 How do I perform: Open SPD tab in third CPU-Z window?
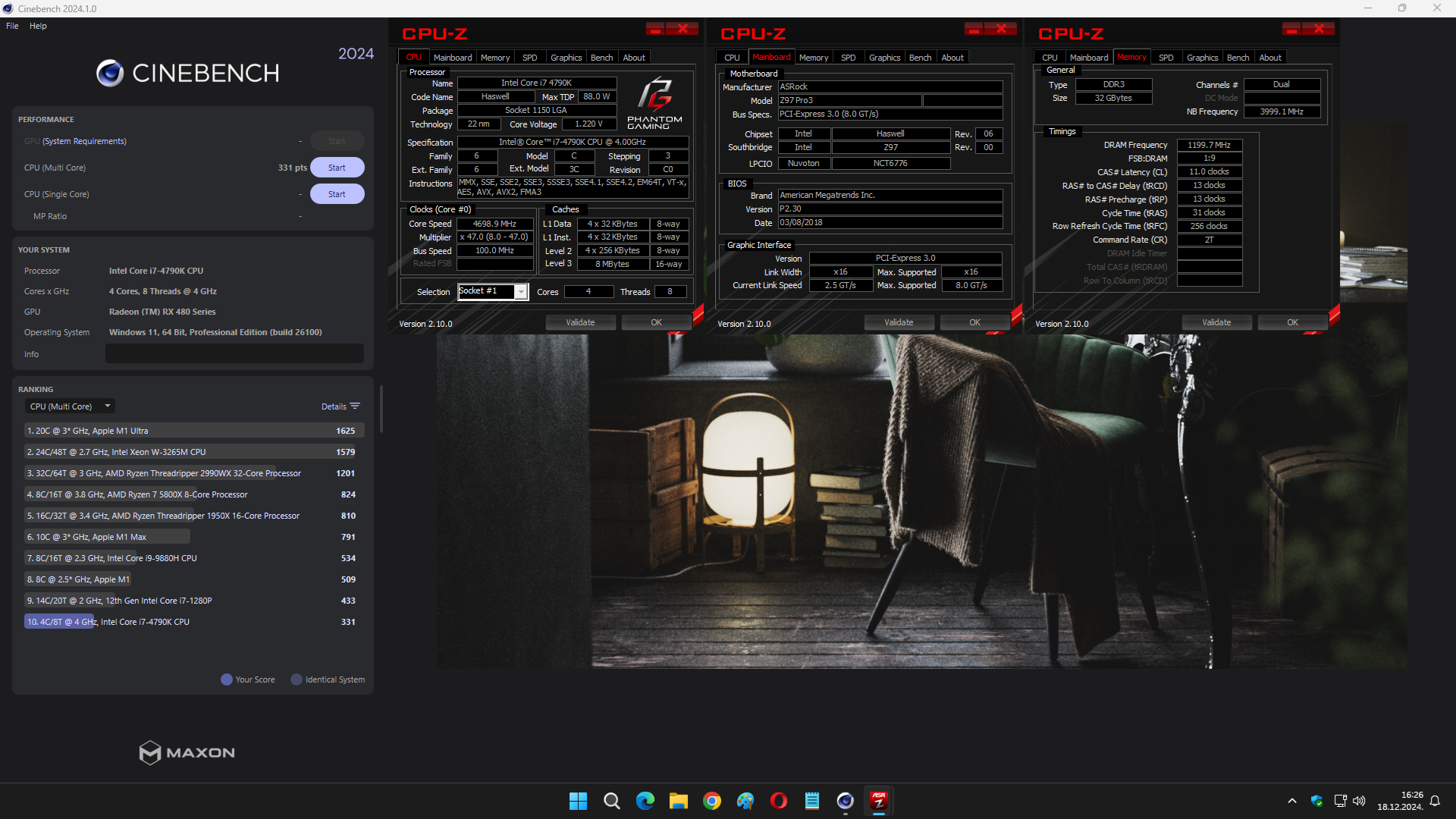[1166, 58]
